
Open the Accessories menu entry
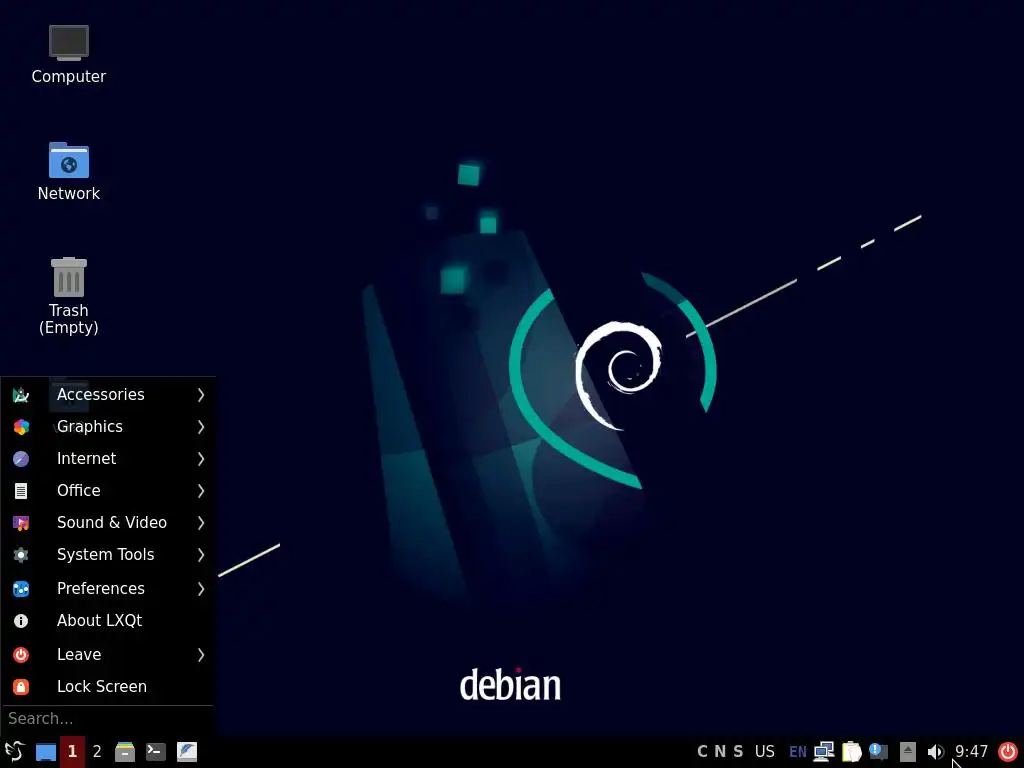coord(108,394)
